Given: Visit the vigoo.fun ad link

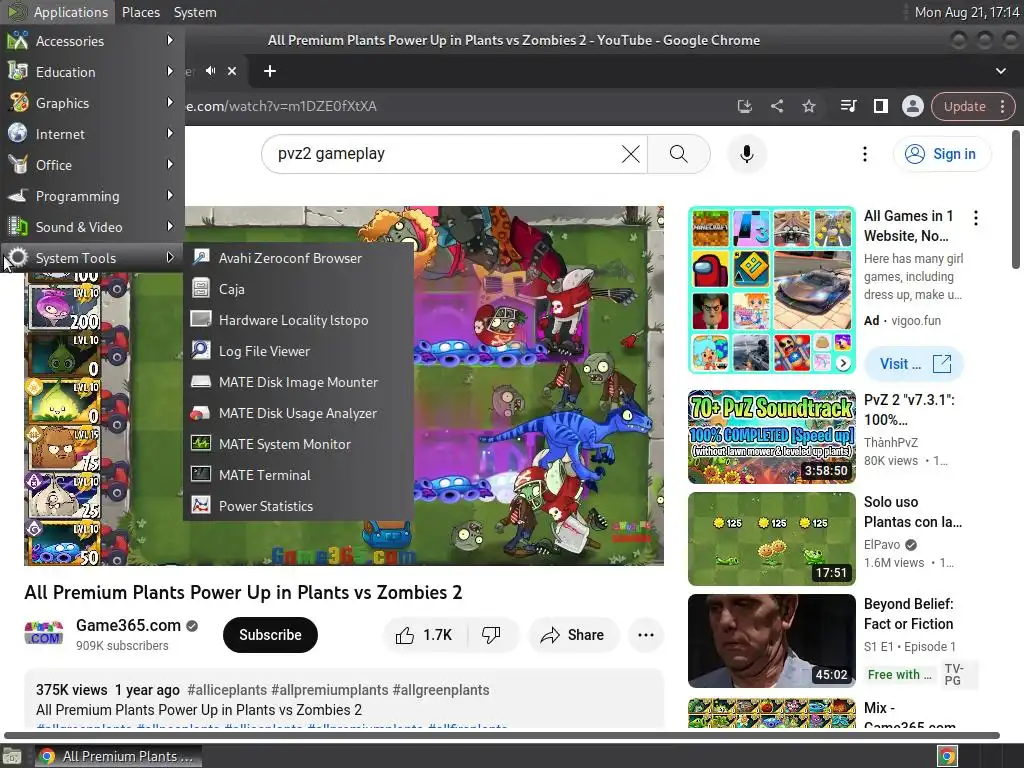Looking at the screenshot, I should click(914, 364).
